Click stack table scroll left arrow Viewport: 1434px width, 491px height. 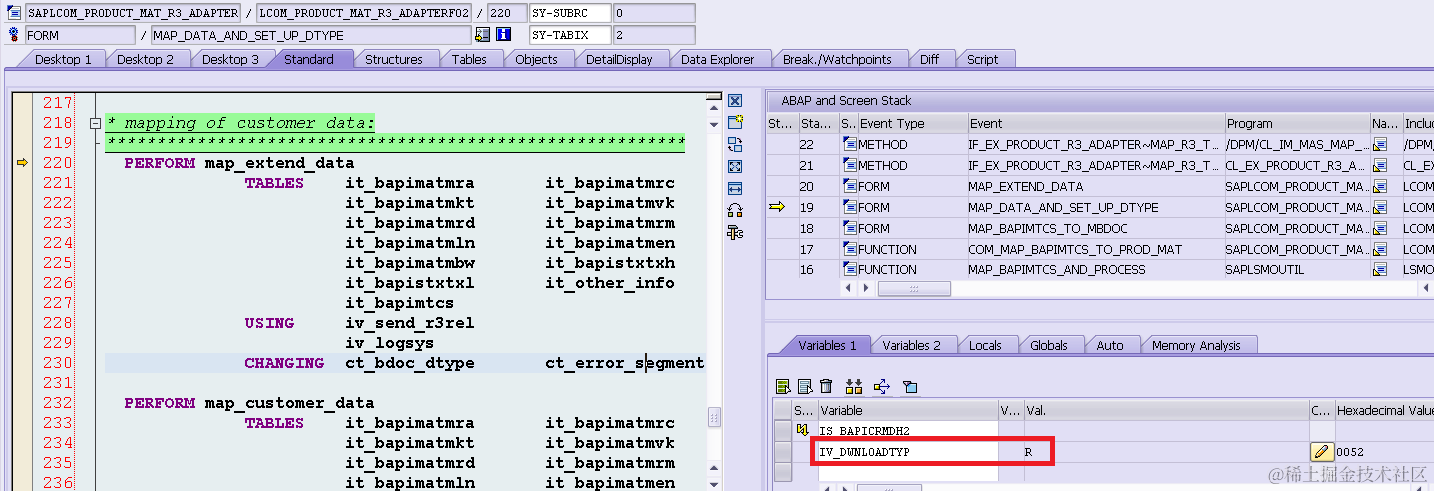(x=850, y=289)
